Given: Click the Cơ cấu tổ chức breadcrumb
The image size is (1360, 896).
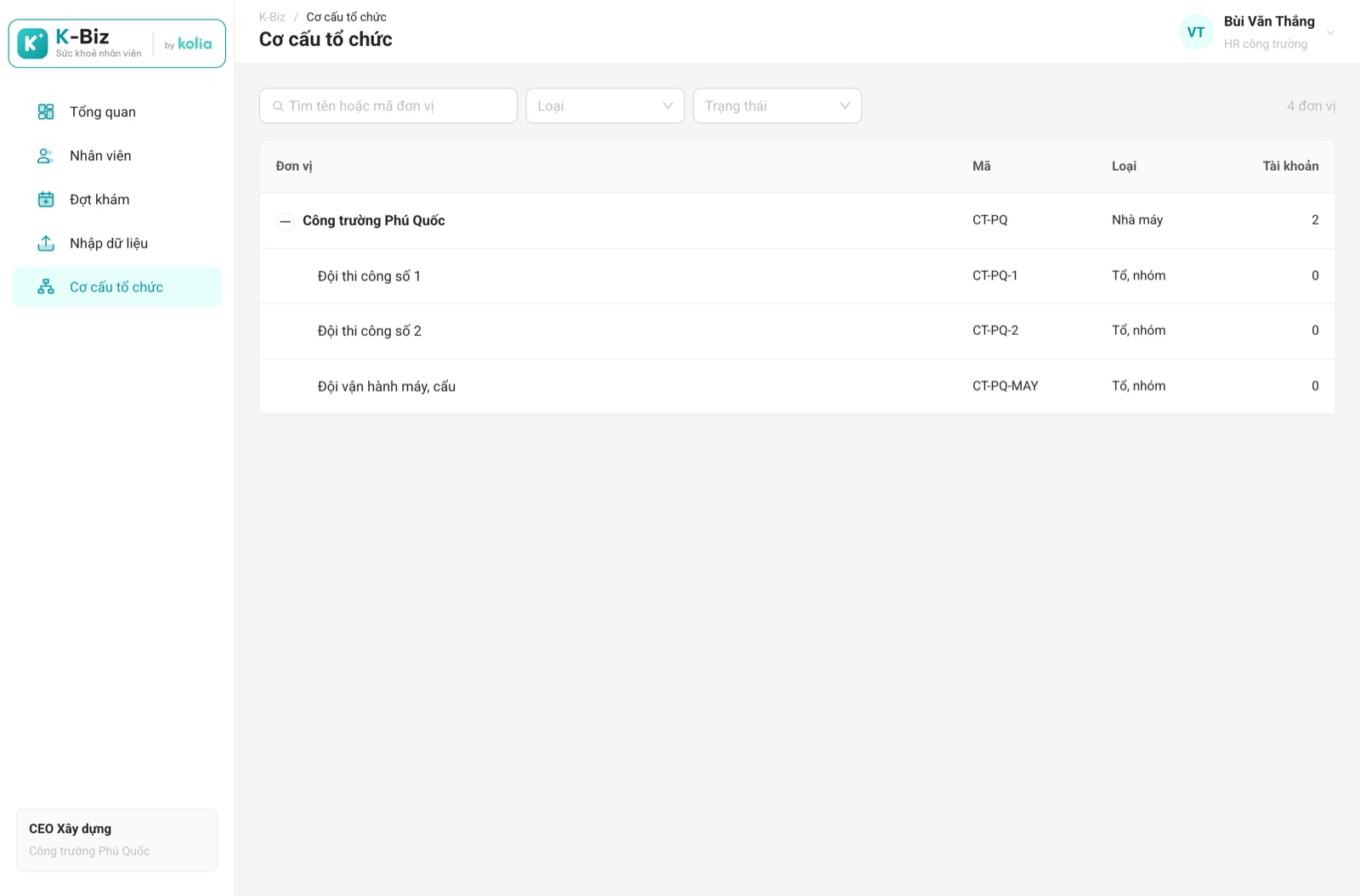Looking at the screenshot, I should tap(346, 17).
